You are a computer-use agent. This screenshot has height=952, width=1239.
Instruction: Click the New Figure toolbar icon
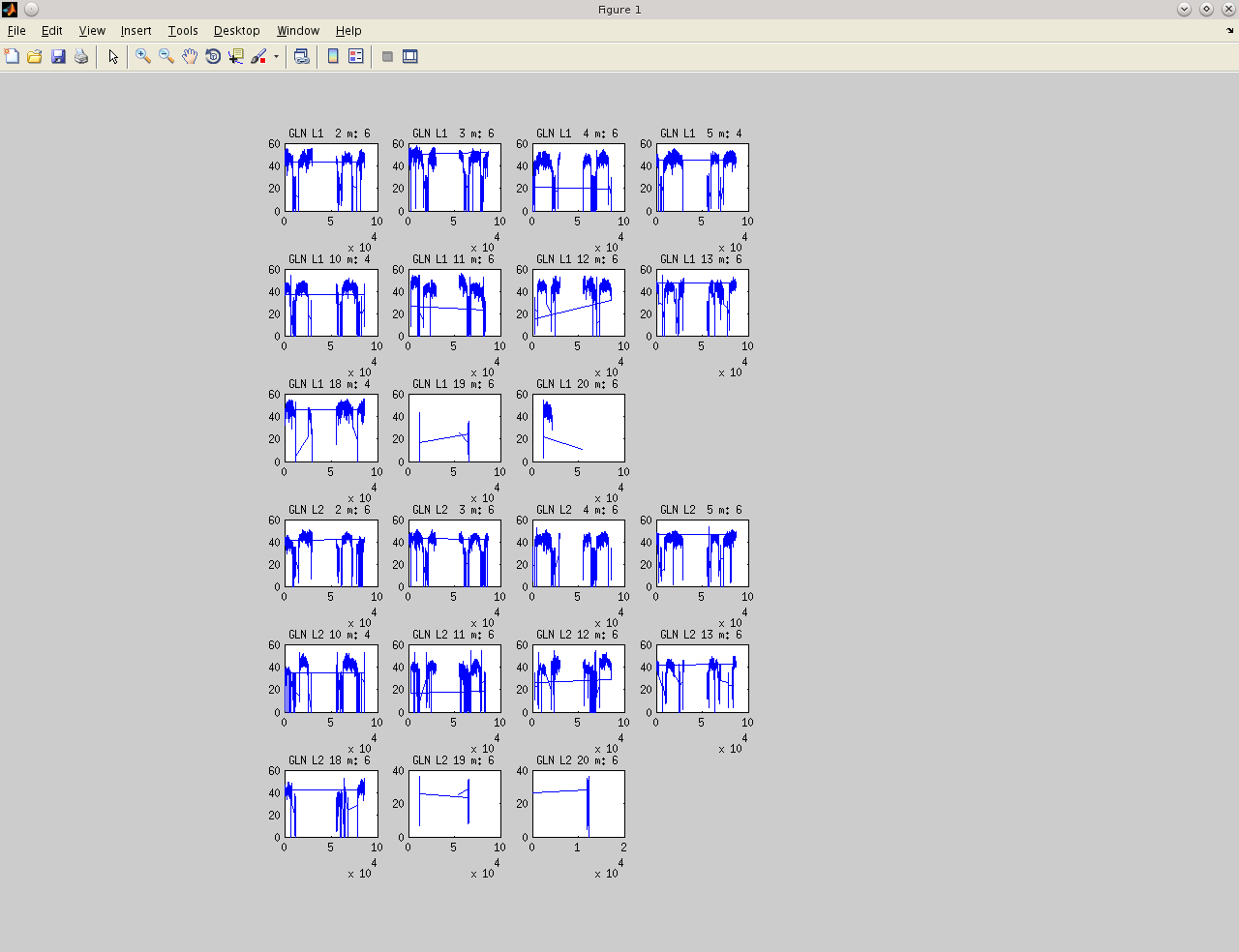(12, 56)
